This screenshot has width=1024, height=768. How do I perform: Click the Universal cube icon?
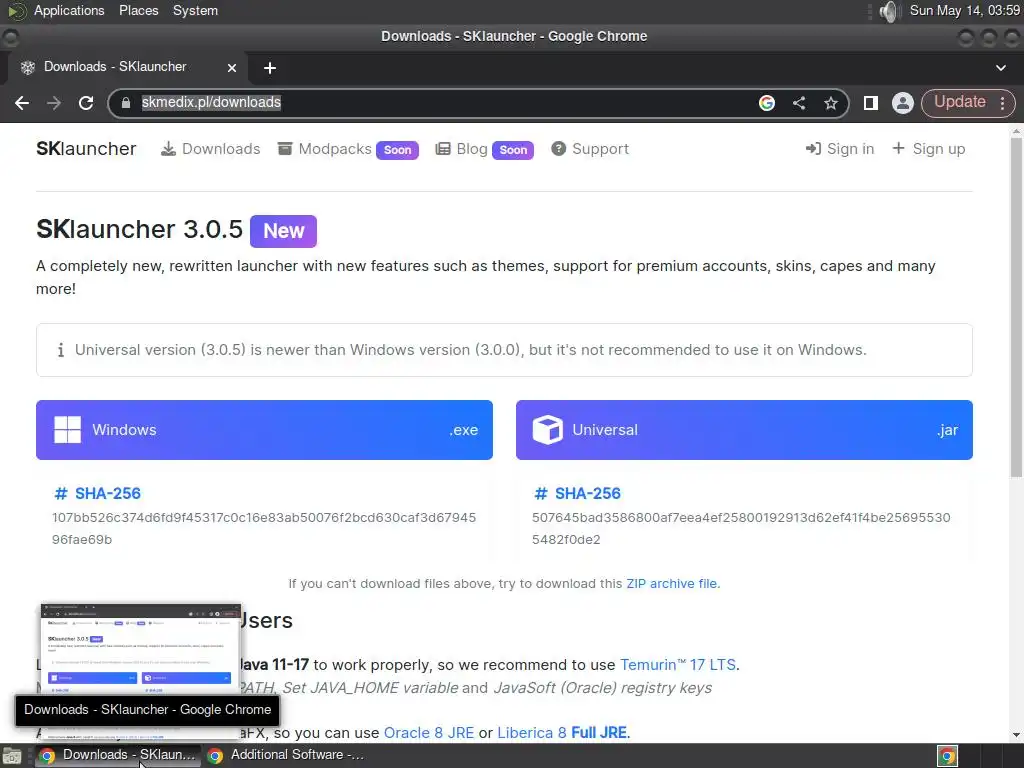[x=547, y=430]
